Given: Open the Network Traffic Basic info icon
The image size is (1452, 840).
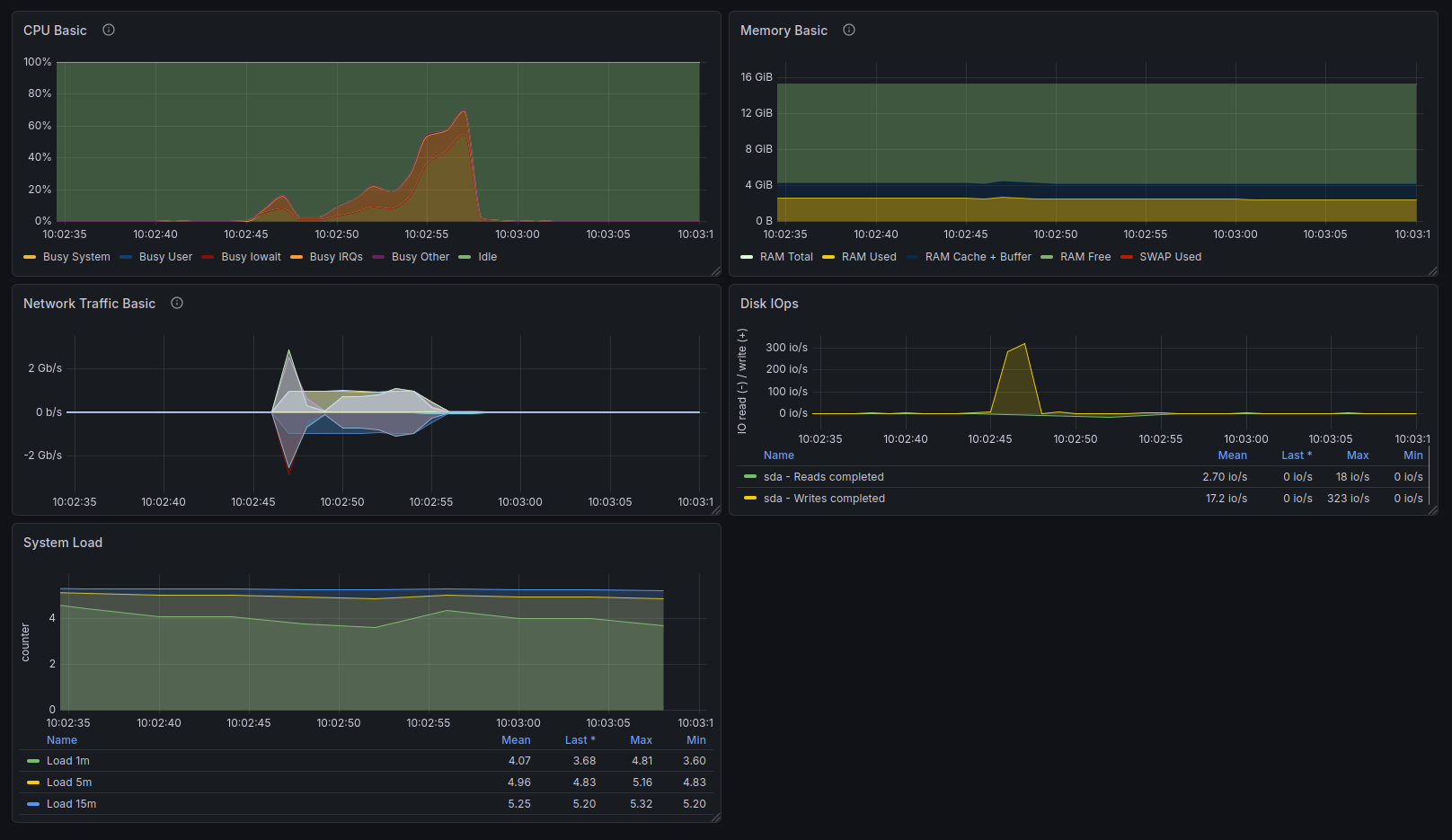Looking at the screenshot, I should coord(177,303).
